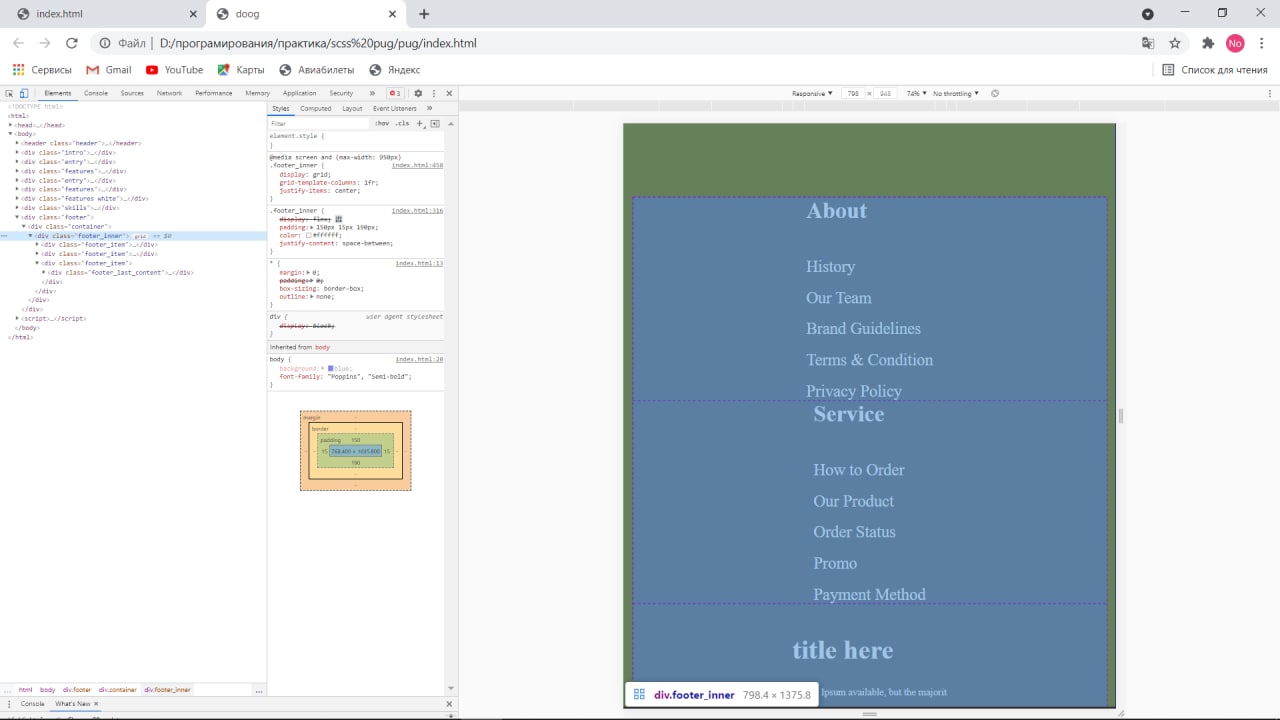
Task: Expand the header class="header" node
Action: pos(18,143)
